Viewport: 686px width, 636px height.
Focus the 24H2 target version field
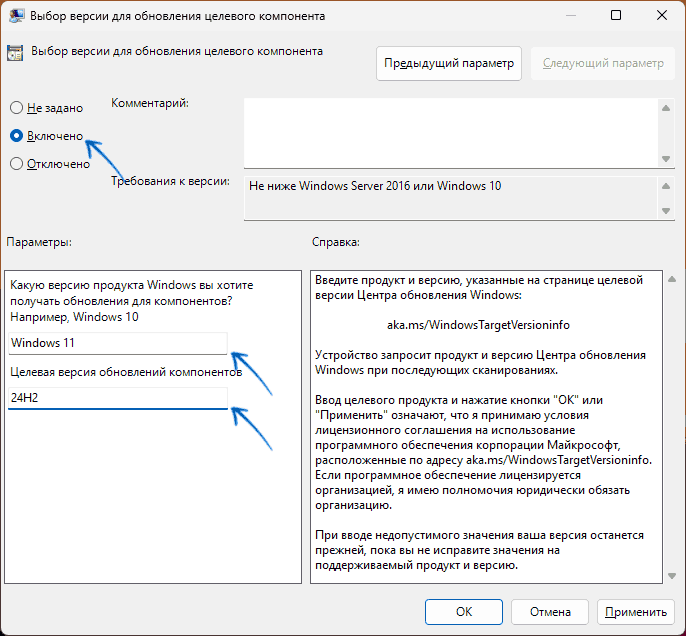(x=118, y=398)
